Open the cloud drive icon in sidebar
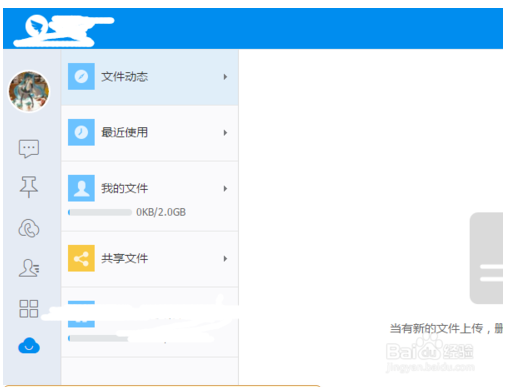Image resolution: width=513 pixels, height=387 pixels. point(29,345)
